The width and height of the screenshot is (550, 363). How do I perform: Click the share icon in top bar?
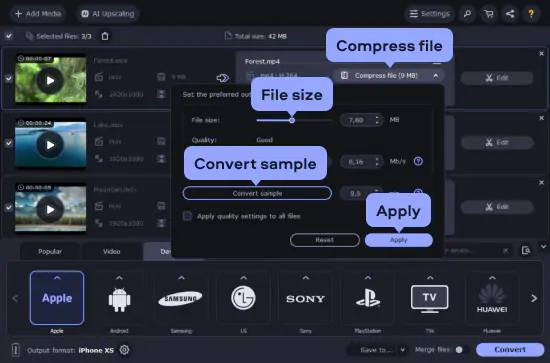[x=510, y=14]
